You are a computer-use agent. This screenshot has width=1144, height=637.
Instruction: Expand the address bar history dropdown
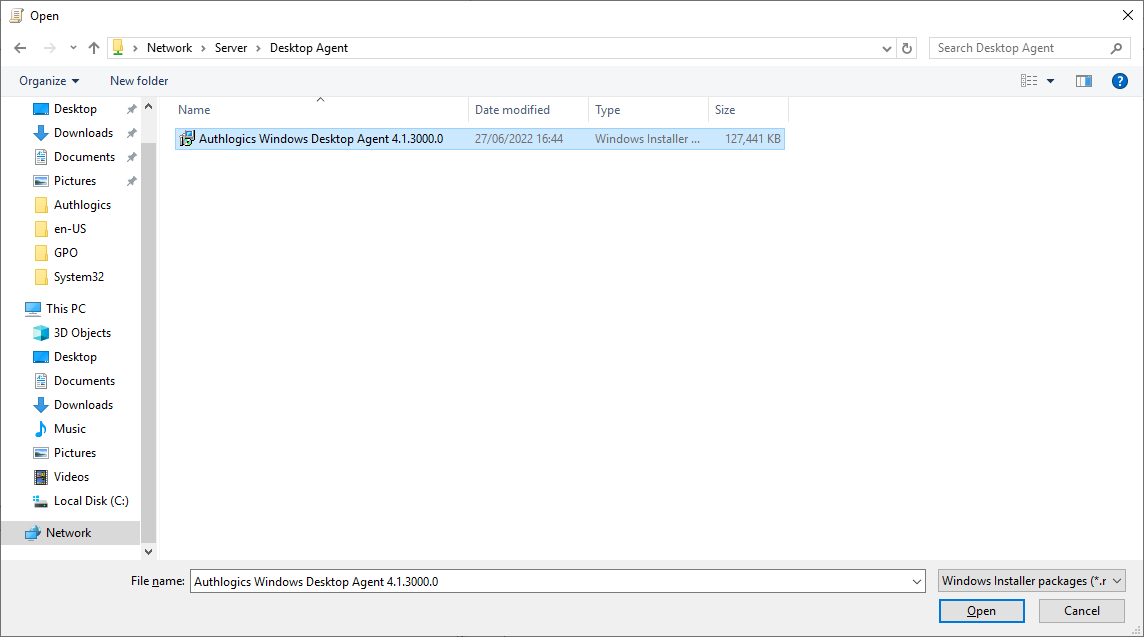(886, 49)
